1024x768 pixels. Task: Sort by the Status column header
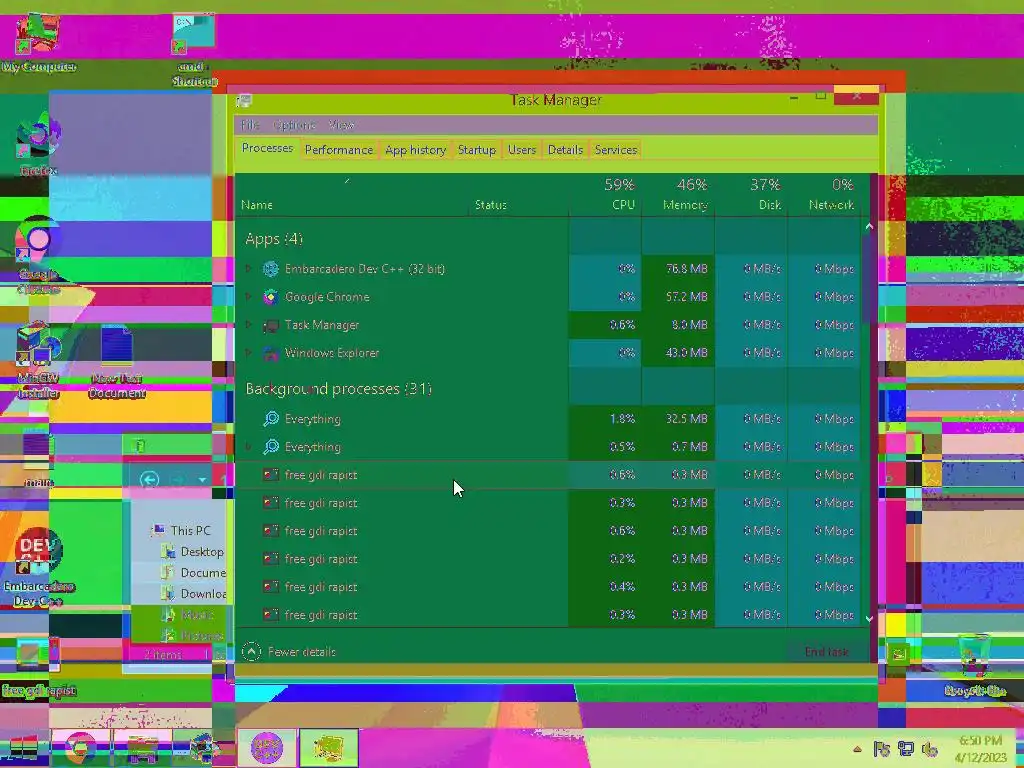[490, 205]
